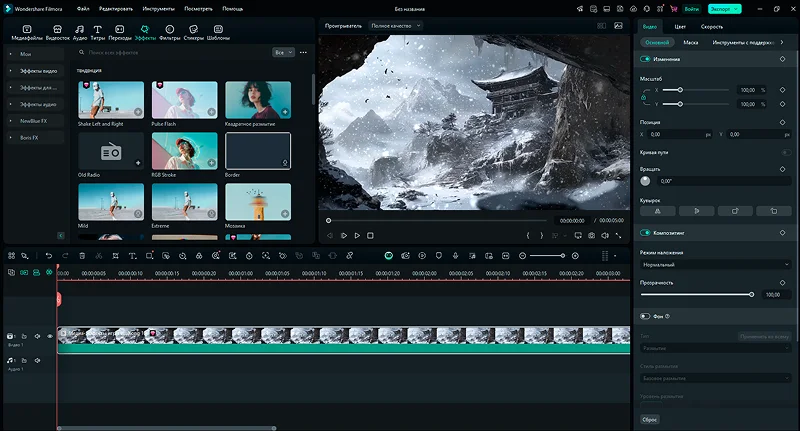Click the three-dots more options in effects
This screenshot has height=431, width=800.
point(304,52)
